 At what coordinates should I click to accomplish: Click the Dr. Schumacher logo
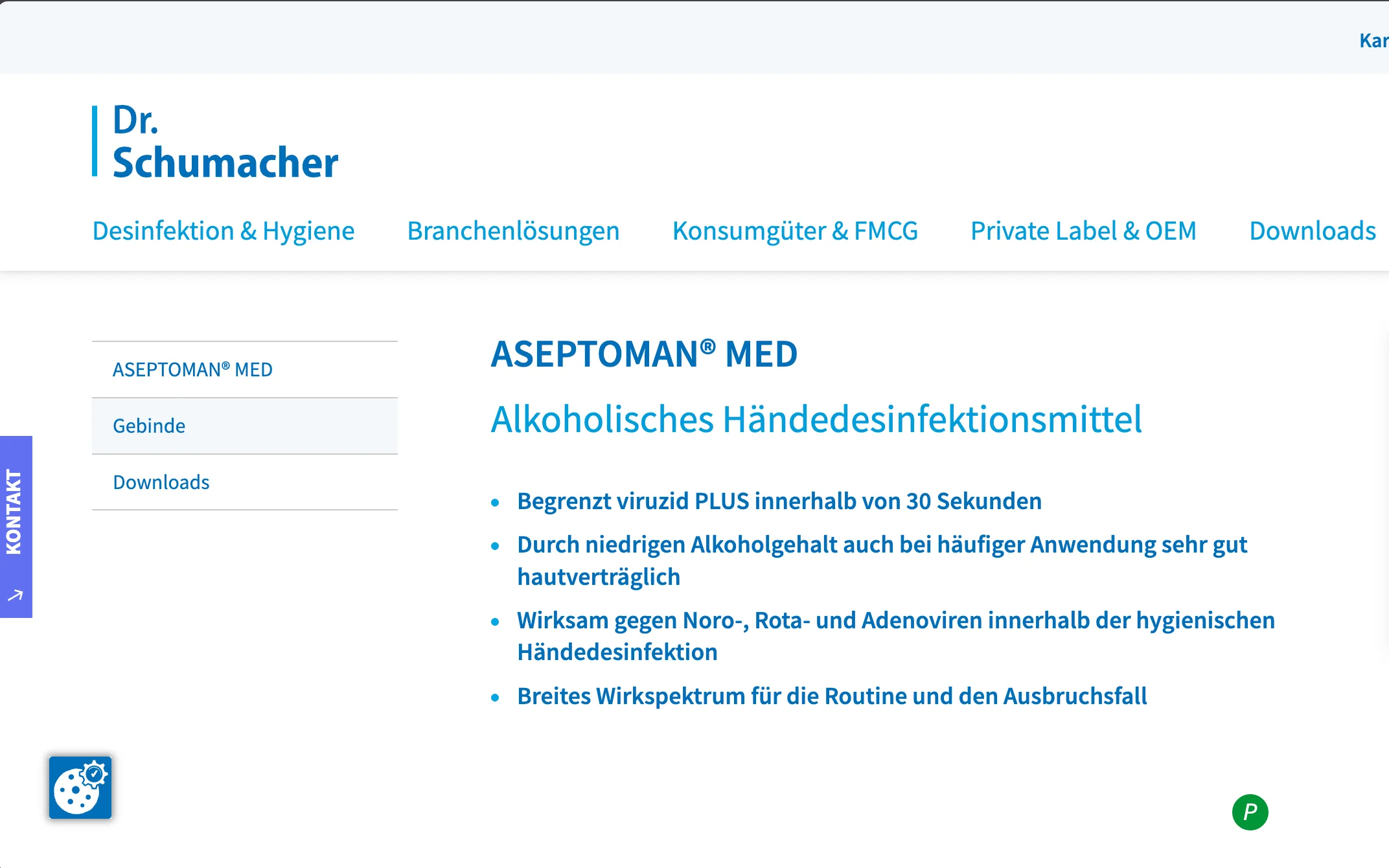coord(215,141)
